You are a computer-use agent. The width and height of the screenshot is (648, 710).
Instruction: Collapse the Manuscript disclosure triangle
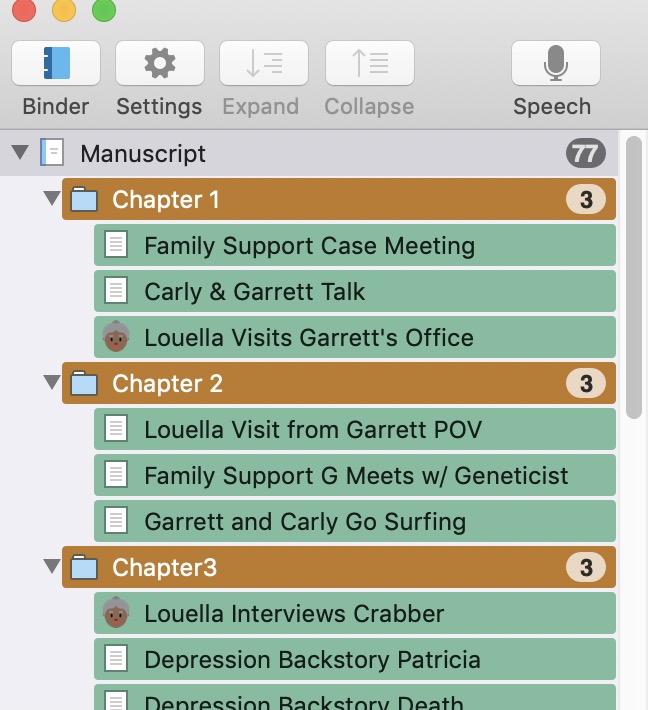20,152
